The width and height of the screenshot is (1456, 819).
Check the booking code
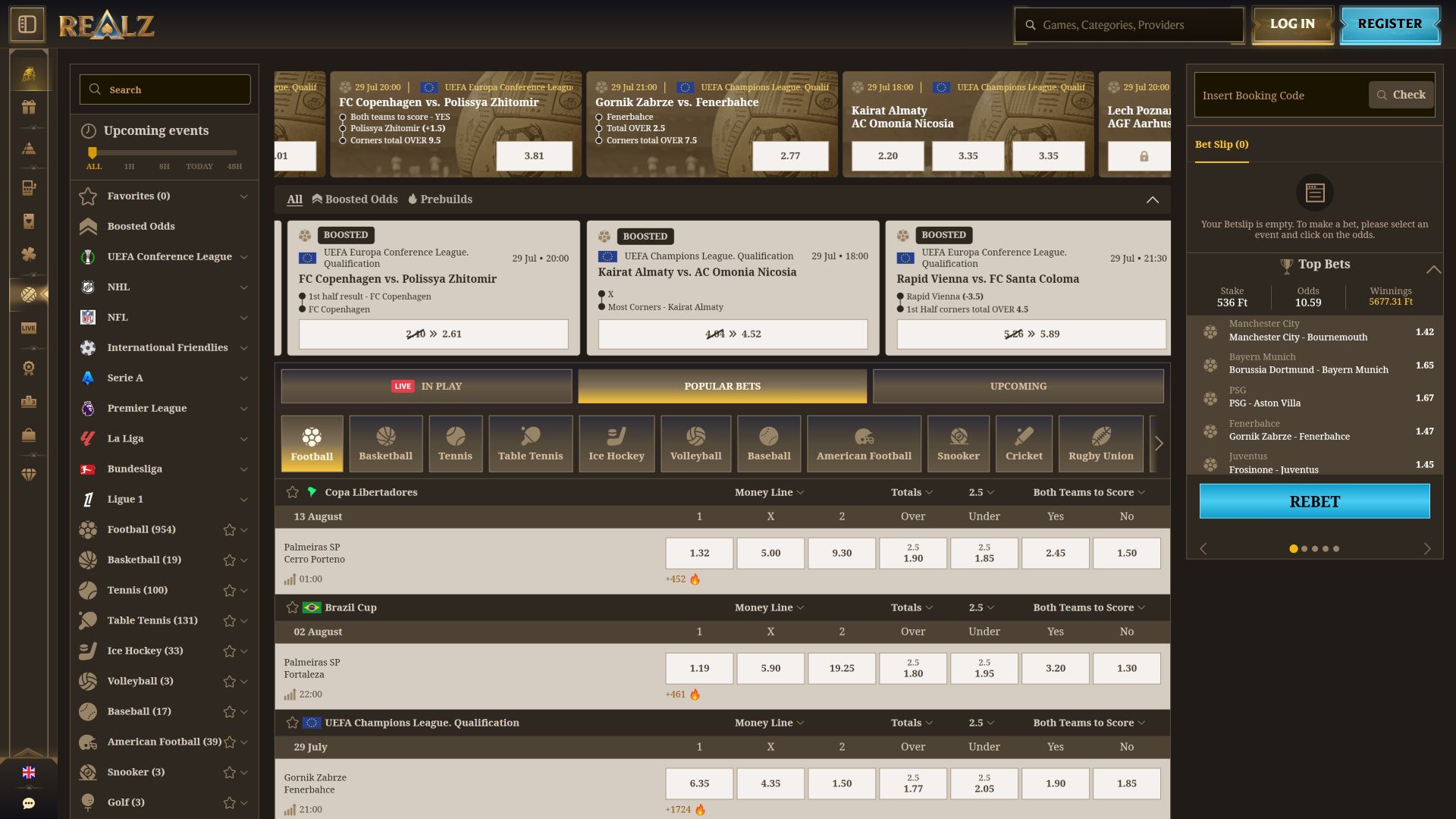pyautogui.click(x=1401, y=95)
